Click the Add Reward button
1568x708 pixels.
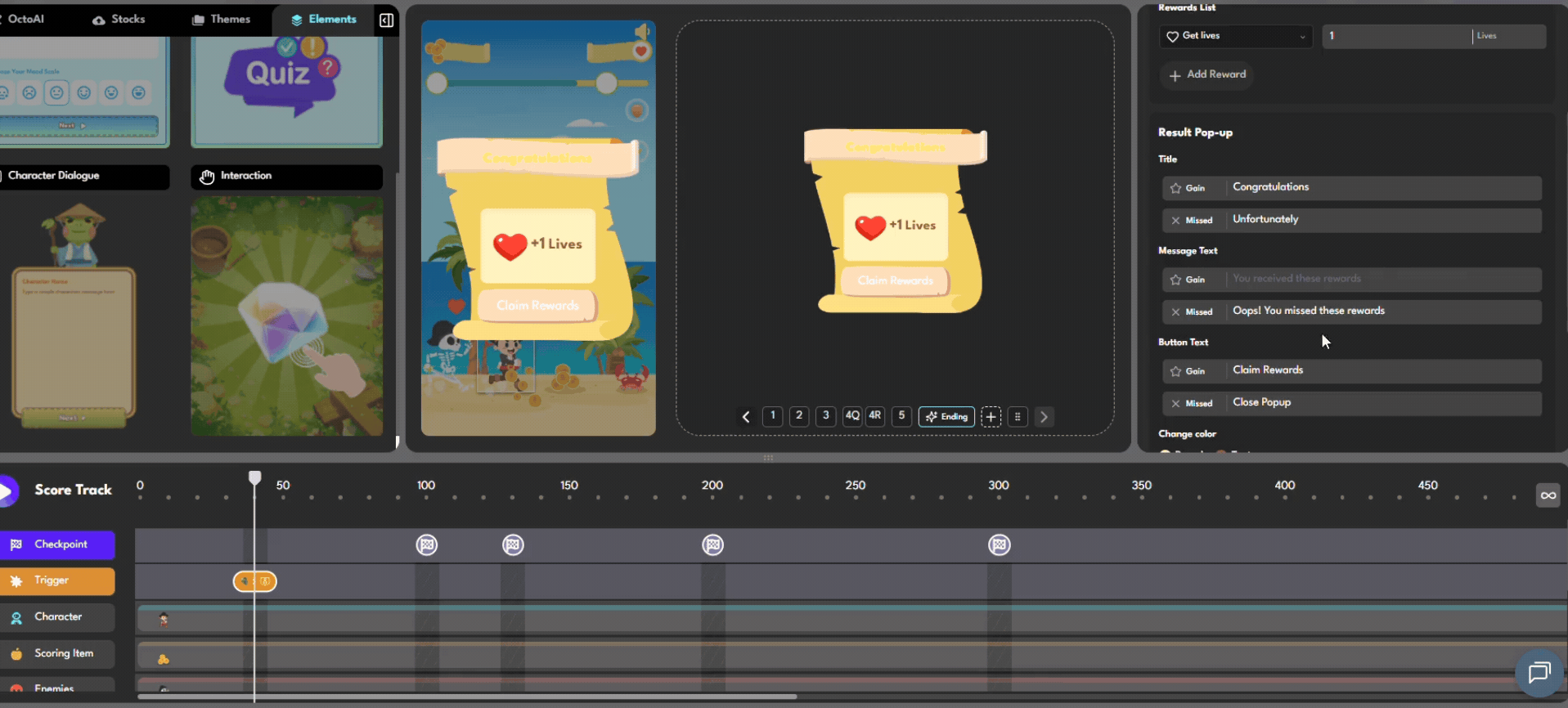point(1206,74)
